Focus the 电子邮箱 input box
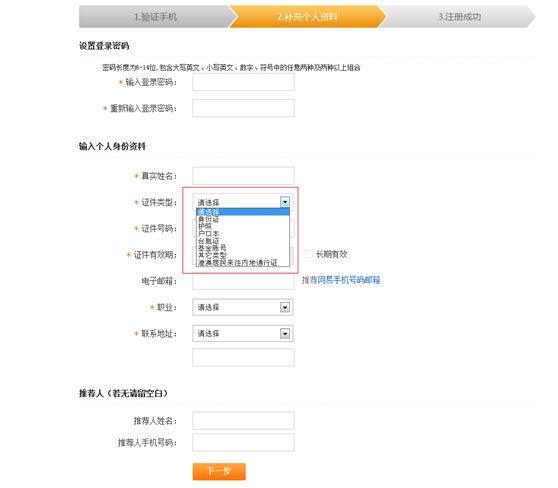This screenshot has width=558, height=488. 243,281
